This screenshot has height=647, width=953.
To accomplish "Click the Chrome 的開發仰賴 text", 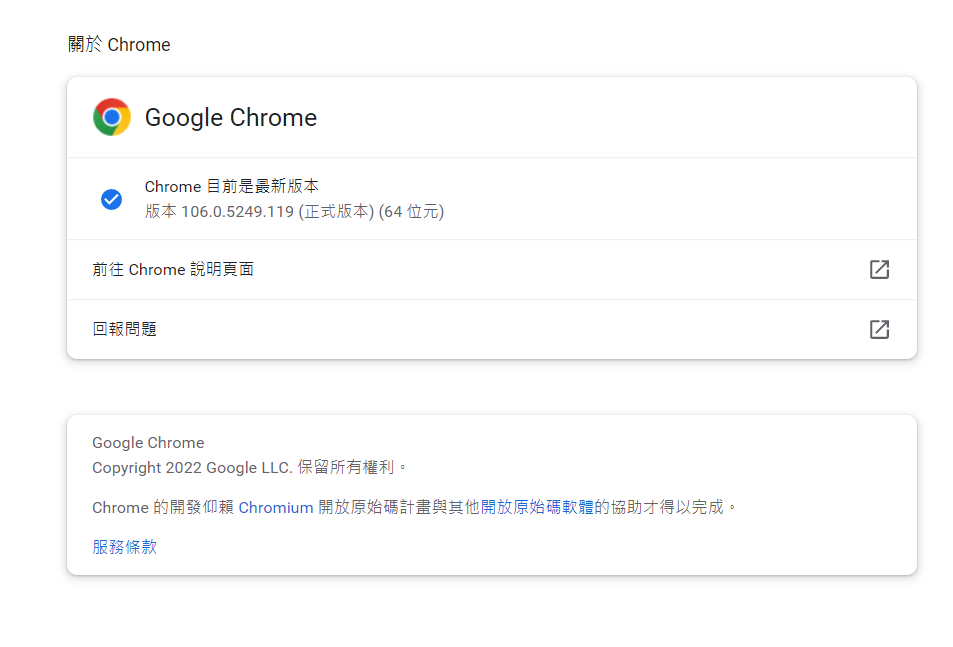I will (163, 507).
